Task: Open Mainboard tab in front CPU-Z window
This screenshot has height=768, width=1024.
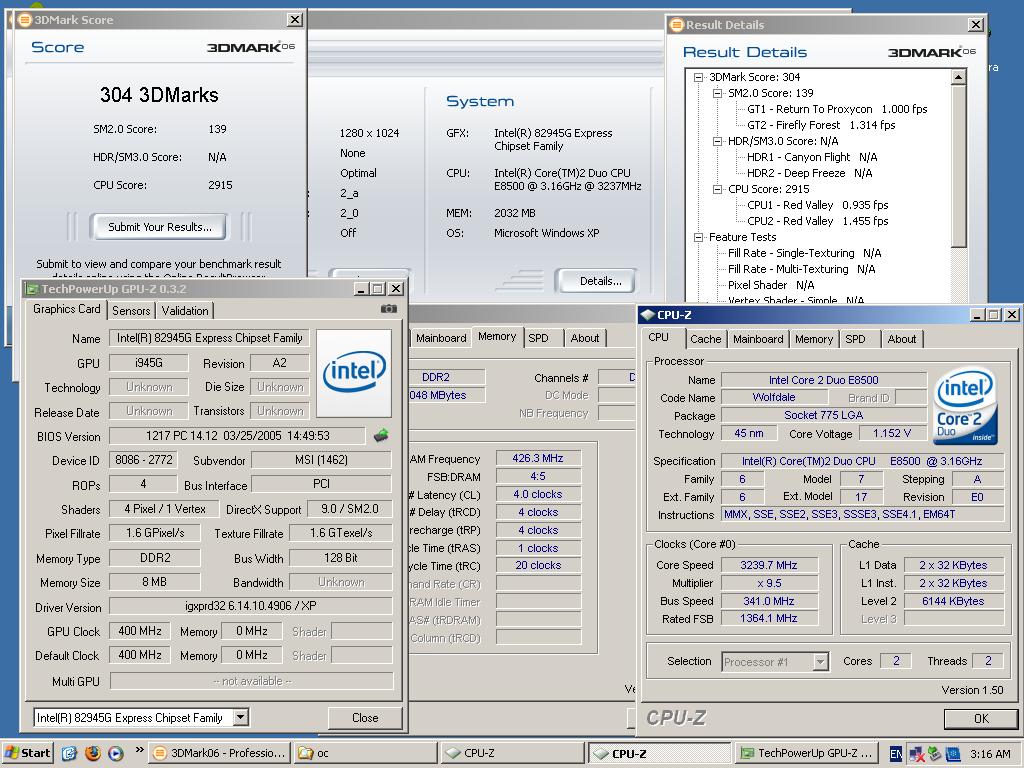Action: pos(758,339)
